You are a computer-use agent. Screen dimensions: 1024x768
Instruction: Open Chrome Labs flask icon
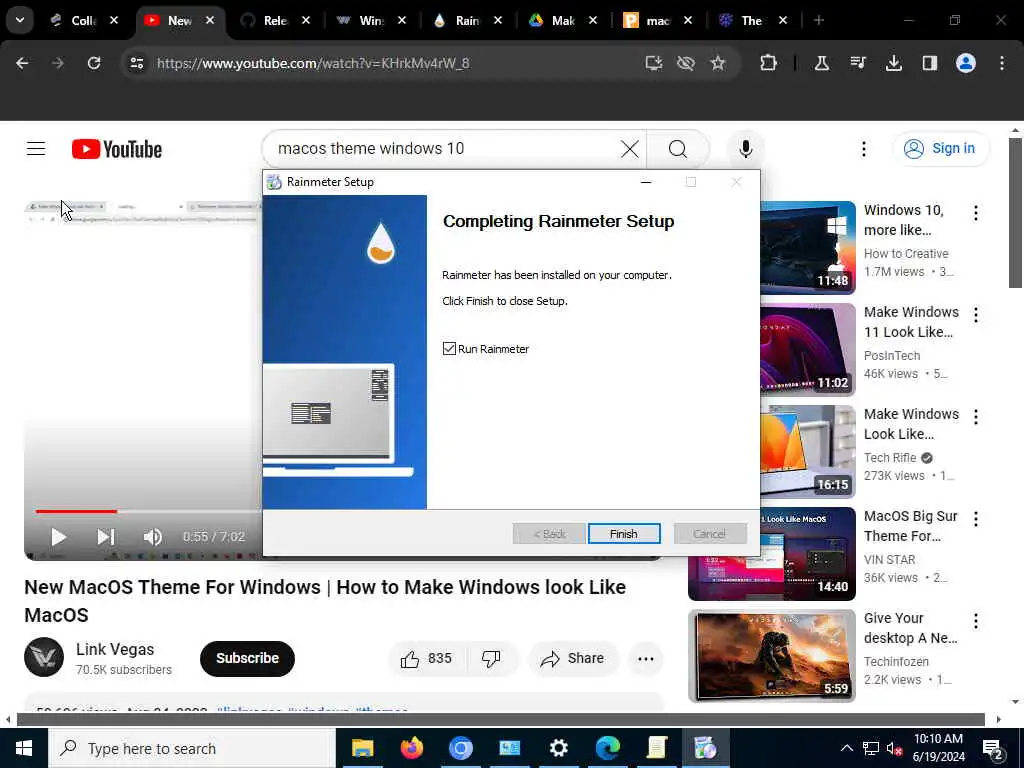[x=822, y=63]
